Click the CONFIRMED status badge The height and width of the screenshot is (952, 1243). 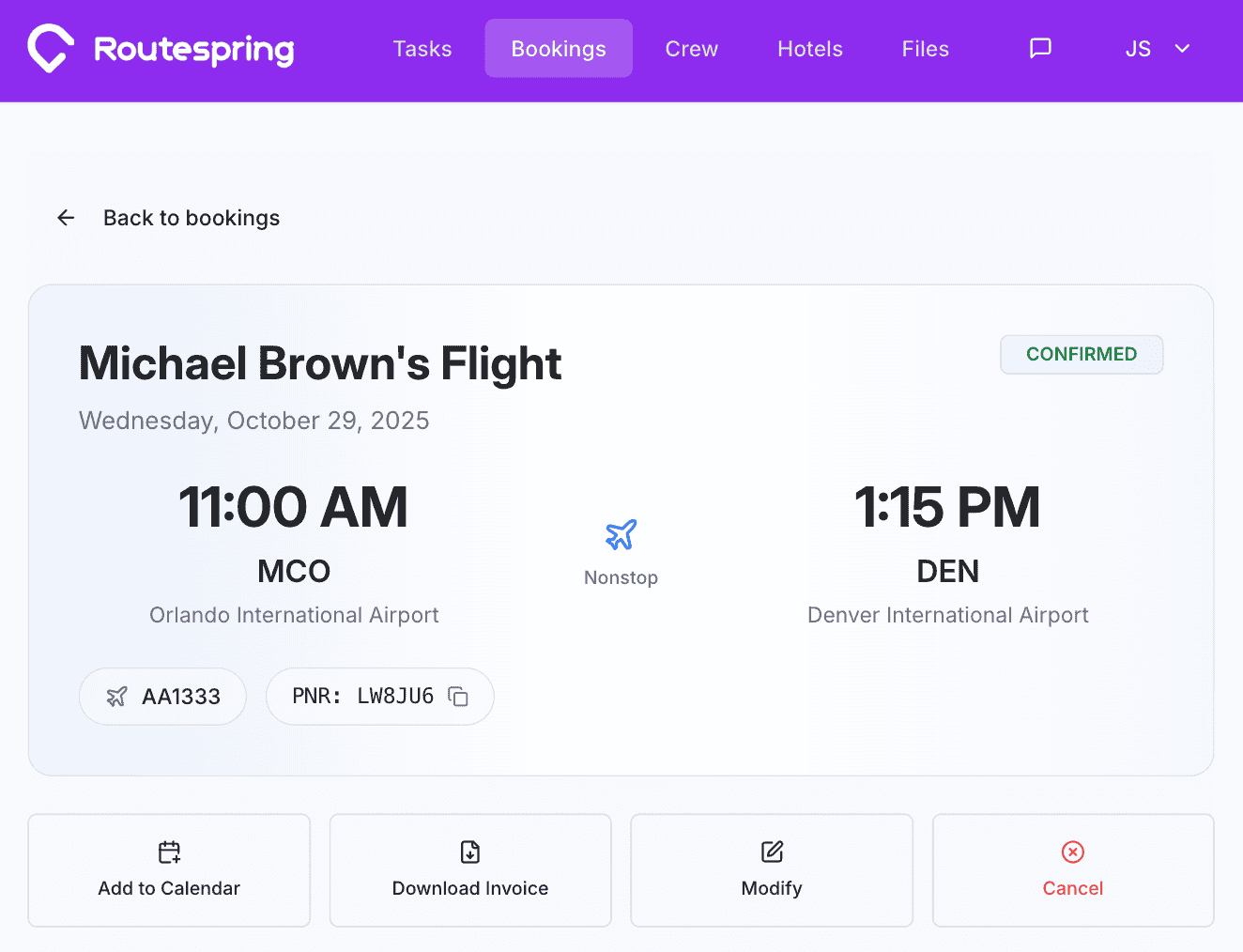1082,354
